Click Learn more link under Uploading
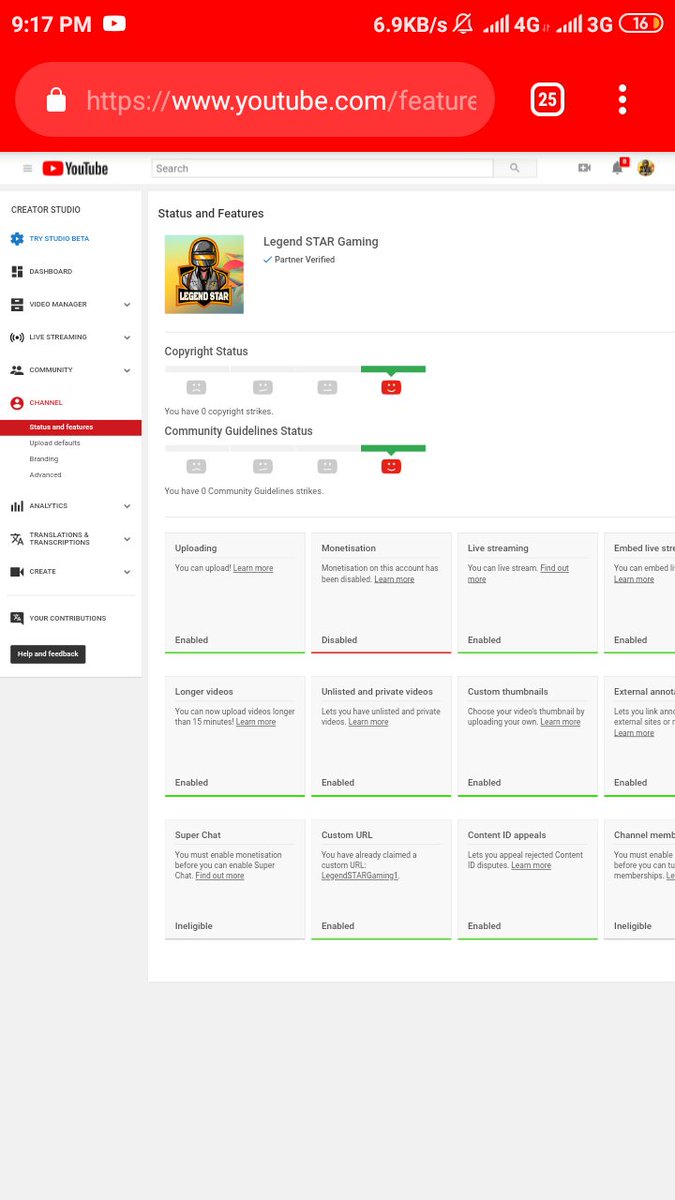The image size is (675, 1200). [253, 568]
